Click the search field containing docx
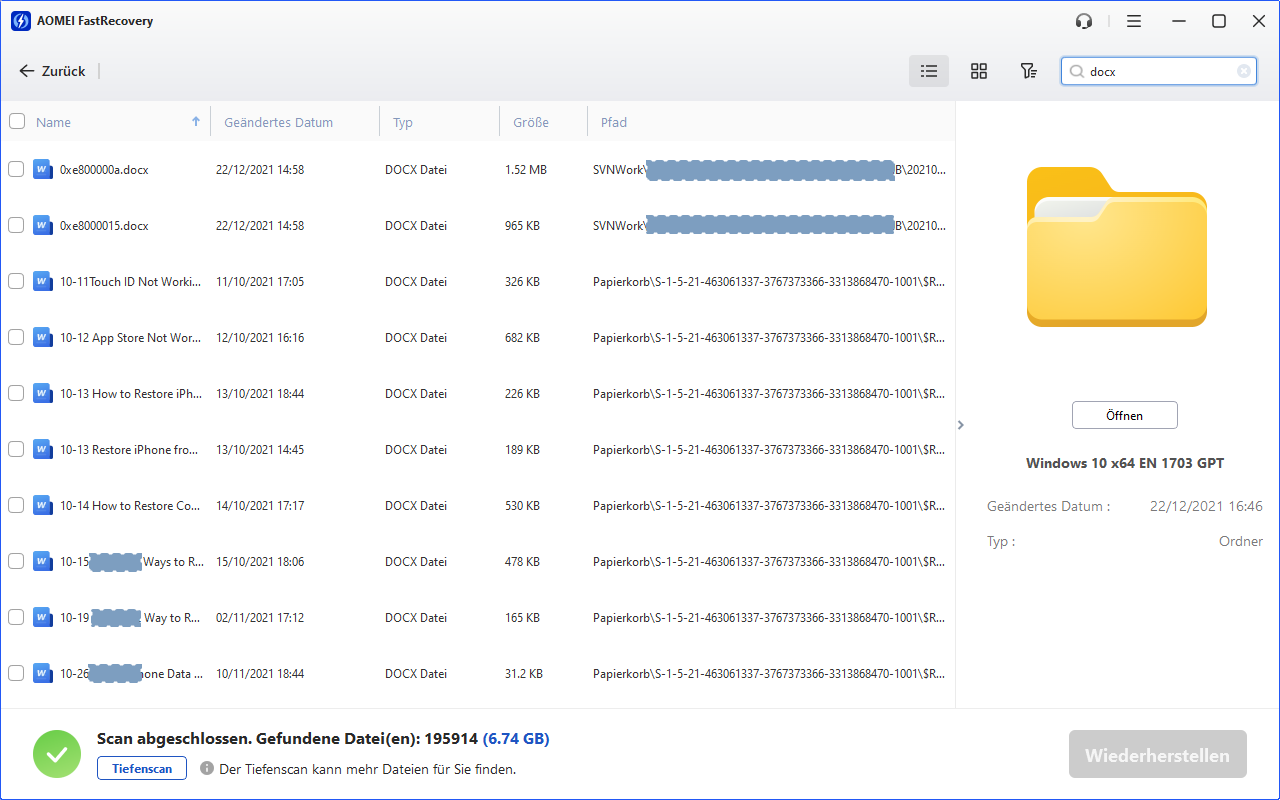Screen dimensions: 1280x800 [x=1158, y=71]
